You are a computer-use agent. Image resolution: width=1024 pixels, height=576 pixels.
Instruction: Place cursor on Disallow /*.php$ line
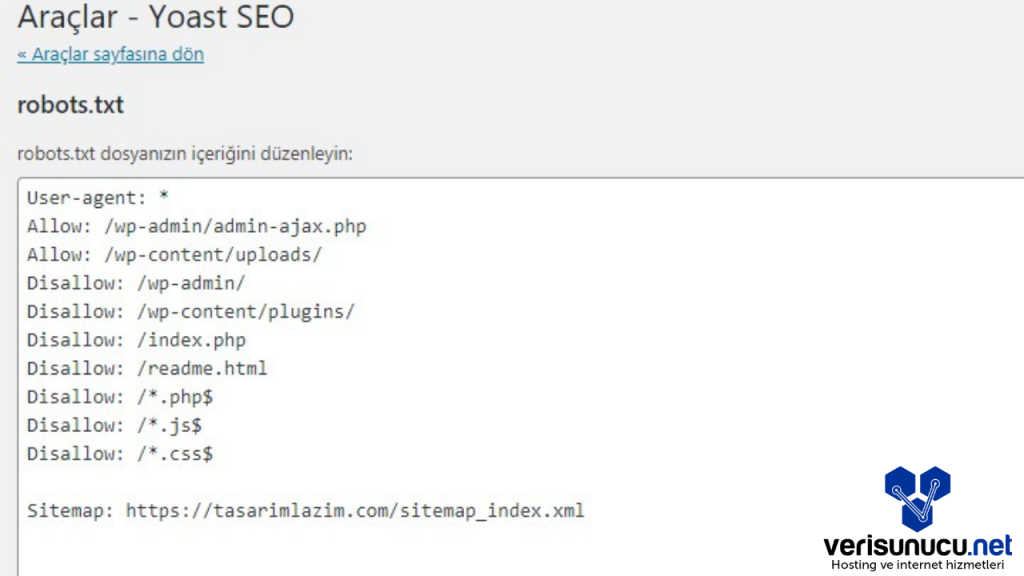pyautogui.click(x=120, y=397)
